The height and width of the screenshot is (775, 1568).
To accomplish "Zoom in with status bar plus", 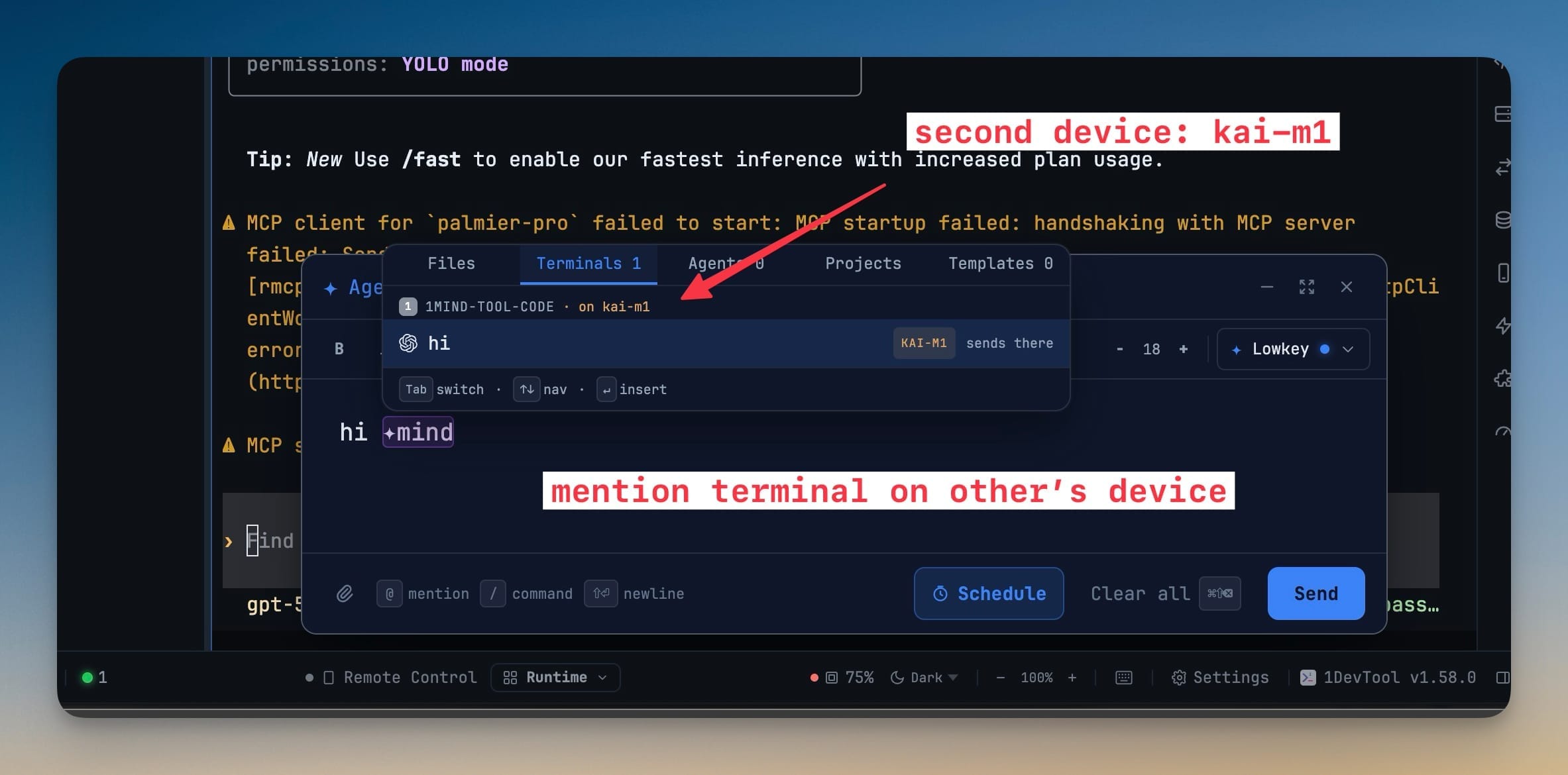I will 1072,678.
